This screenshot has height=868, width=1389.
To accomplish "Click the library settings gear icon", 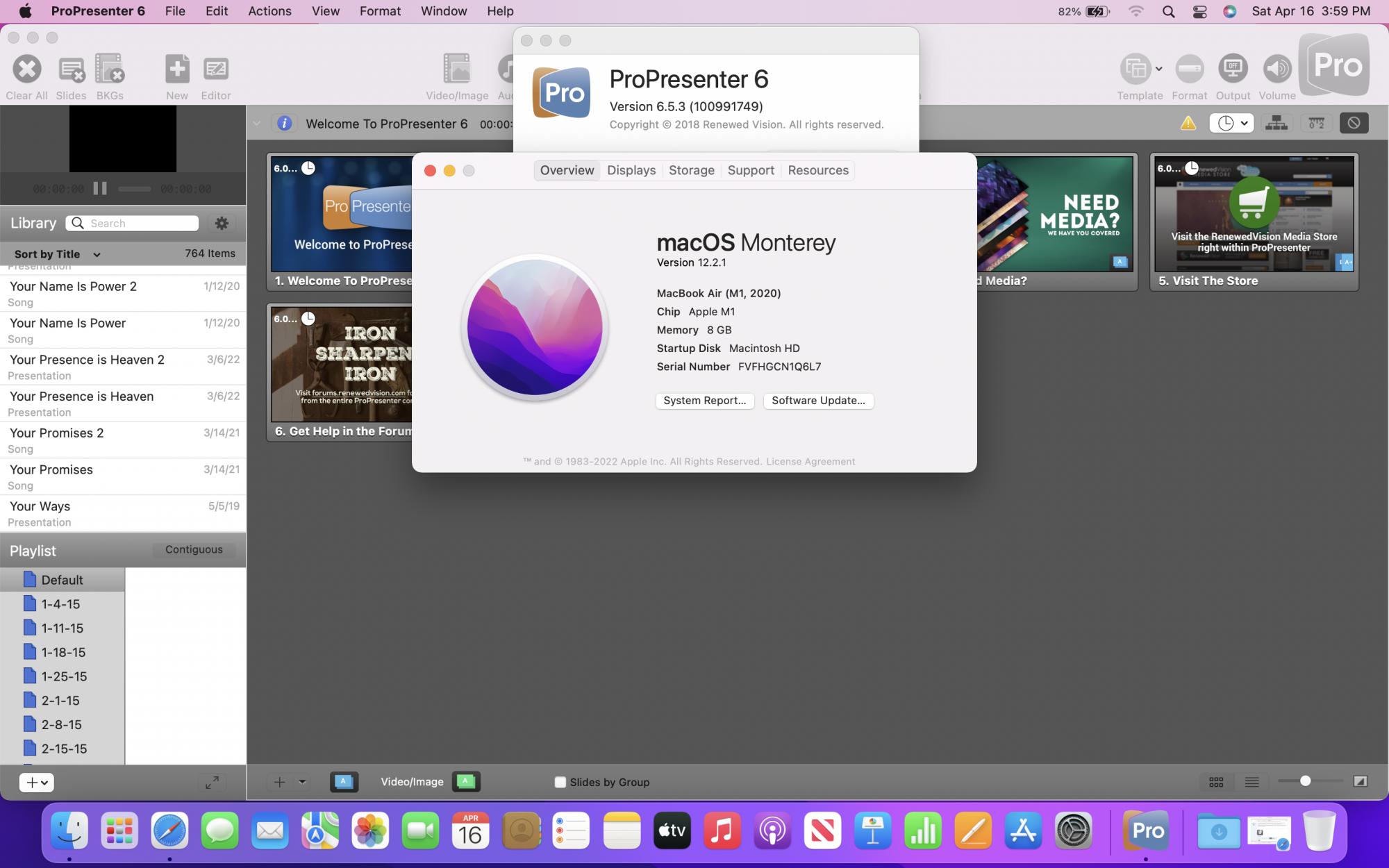I will click(222, 224).
